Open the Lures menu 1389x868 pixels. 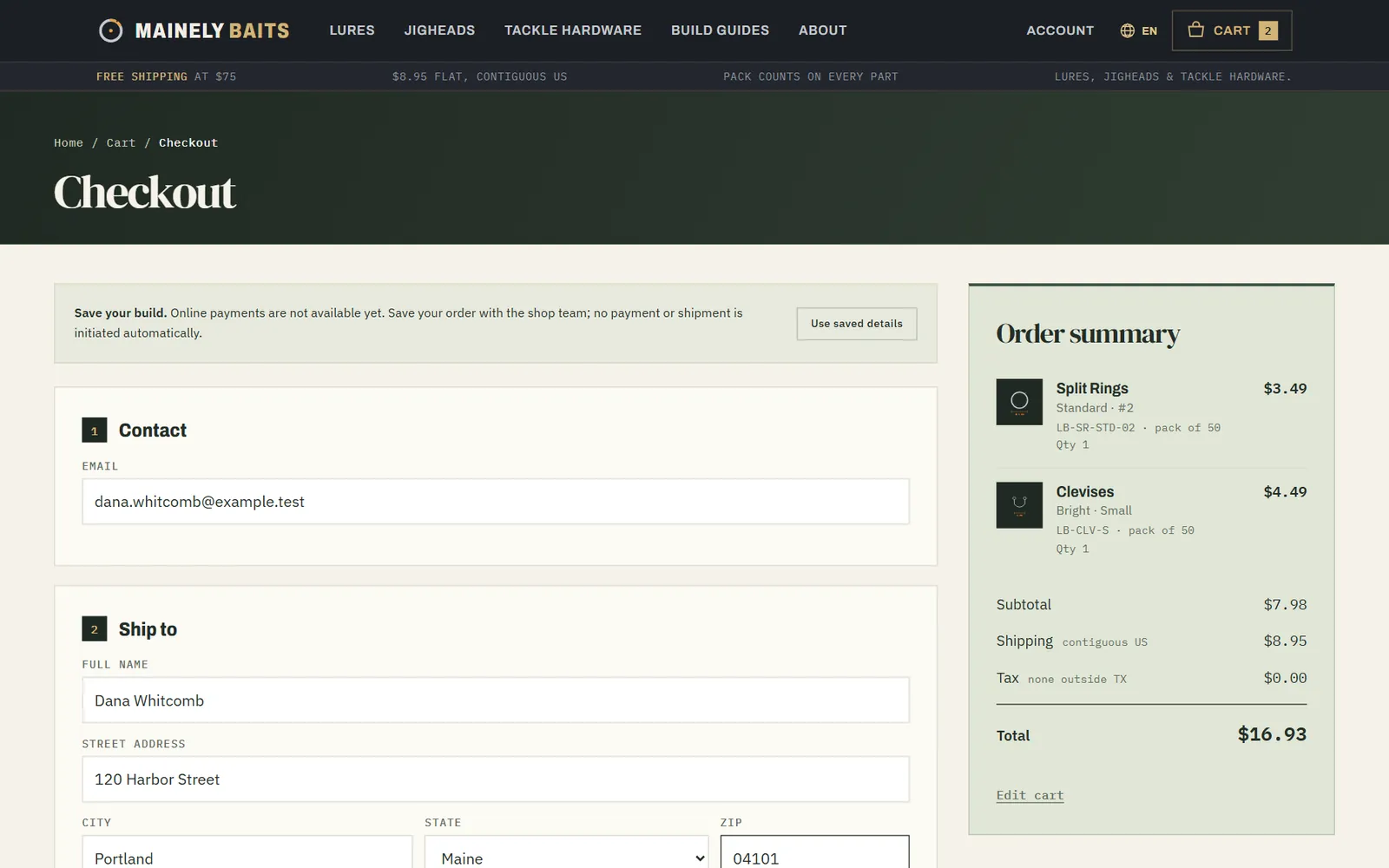coord(352,30)
